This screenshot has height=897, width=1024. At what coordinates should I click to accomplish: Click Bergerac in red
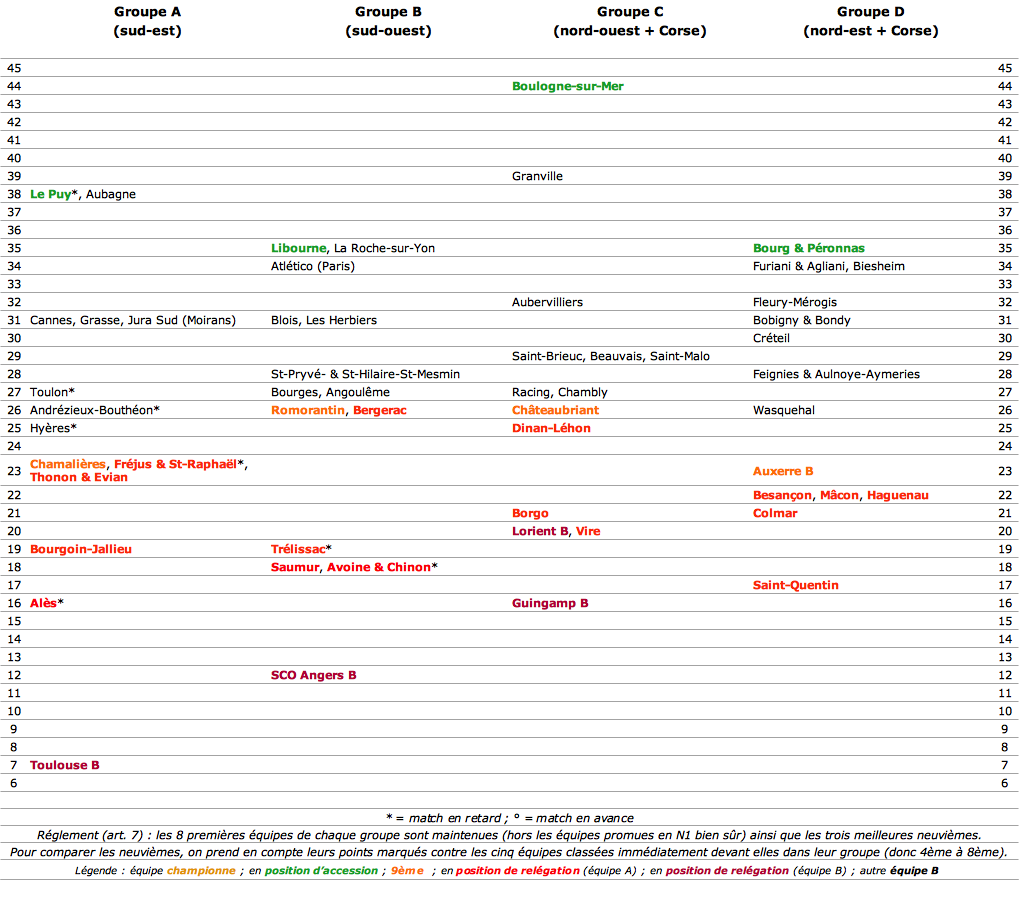pyautogui.click(x=379, y=410)
